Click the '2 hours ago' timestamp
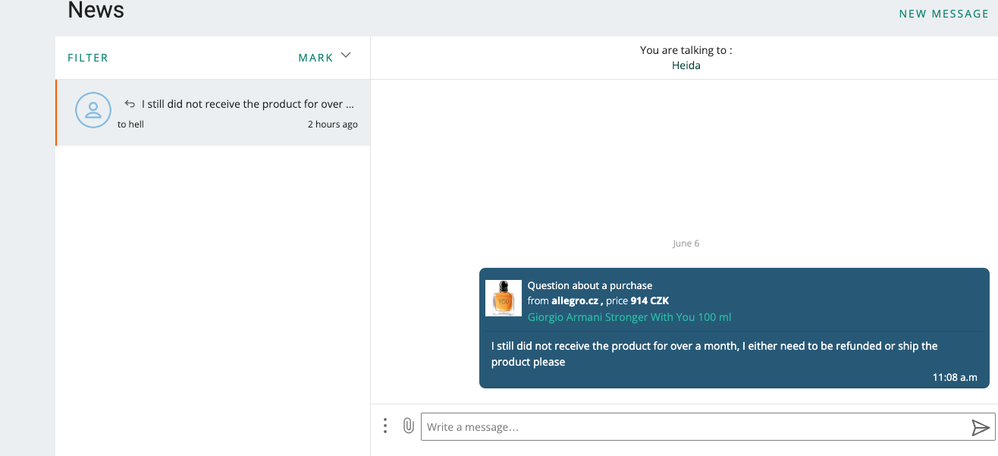 click(333, 124)
